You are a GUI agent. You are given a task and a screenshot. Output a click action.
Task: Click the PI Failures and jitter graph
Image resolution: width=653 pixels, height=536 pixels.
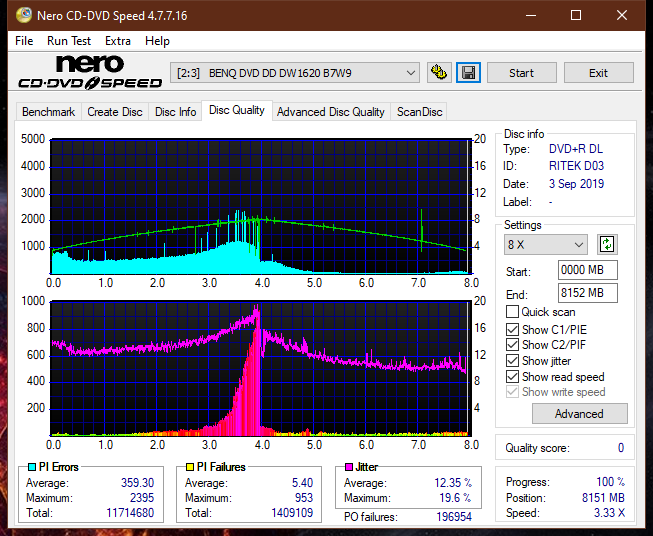pos(261,368)
